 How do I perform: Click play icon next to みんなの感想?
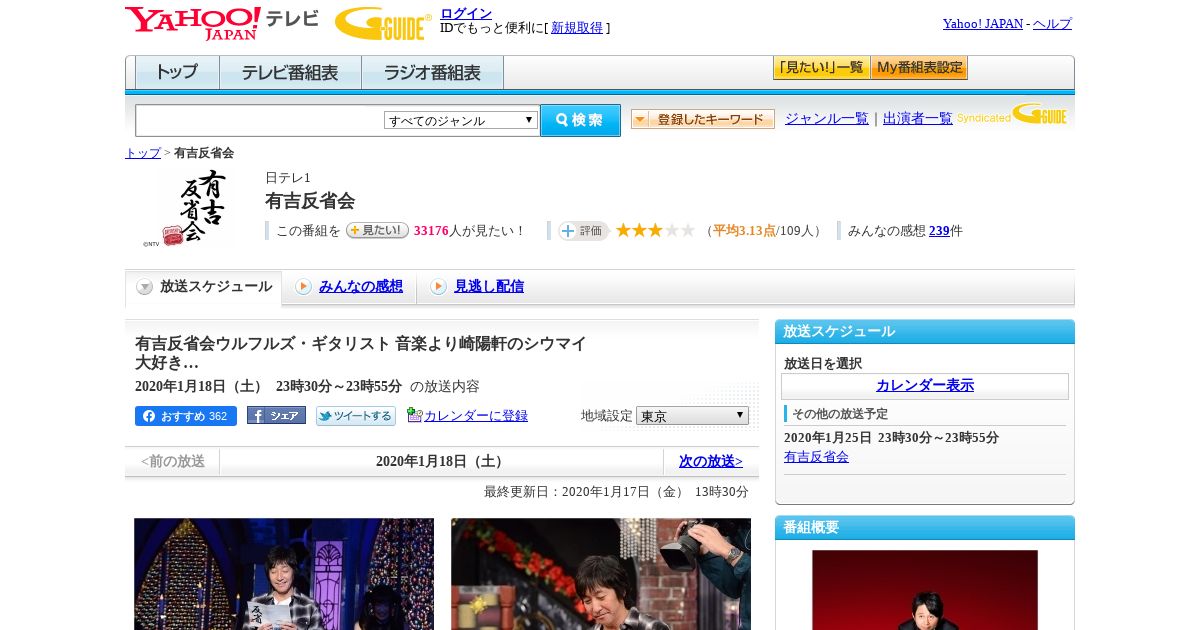(x=303, y=287)
